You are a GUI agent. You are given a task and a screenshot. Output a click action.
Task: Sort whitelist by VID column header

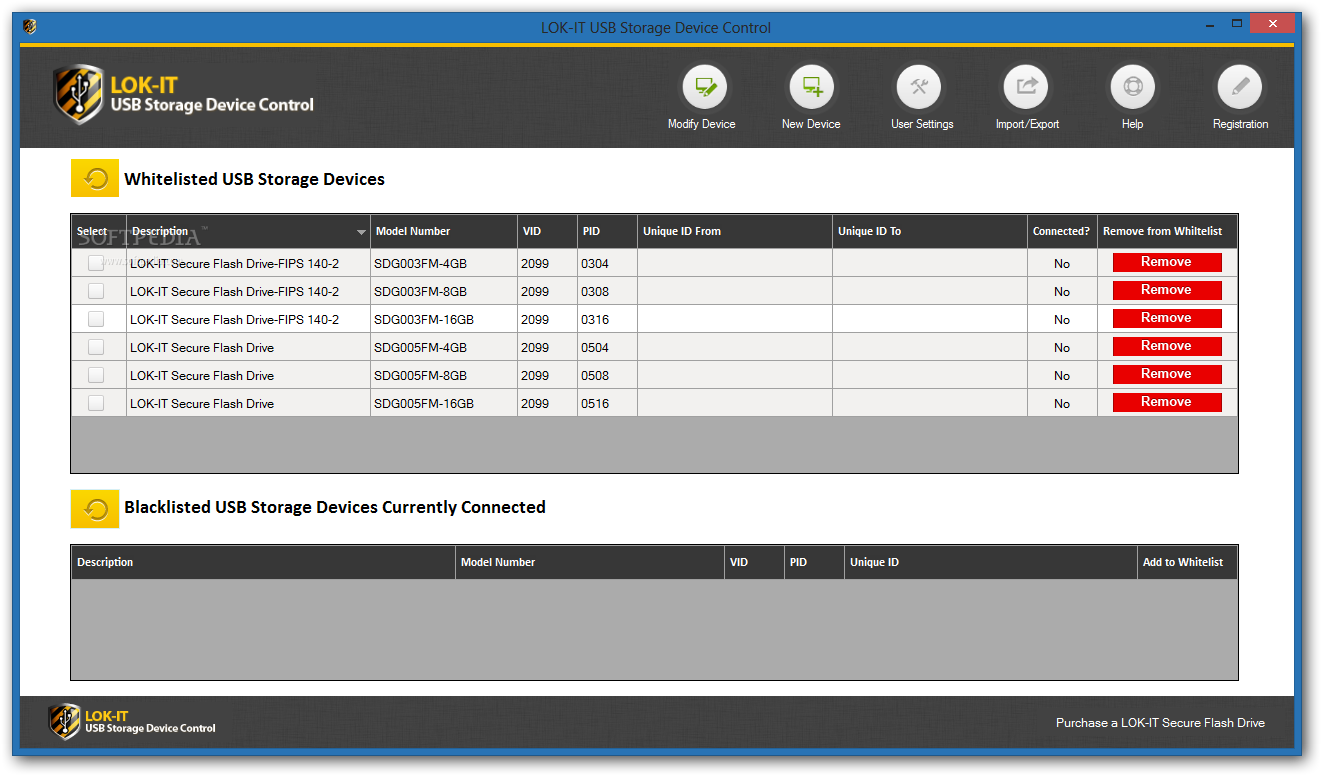pos(547,231)
